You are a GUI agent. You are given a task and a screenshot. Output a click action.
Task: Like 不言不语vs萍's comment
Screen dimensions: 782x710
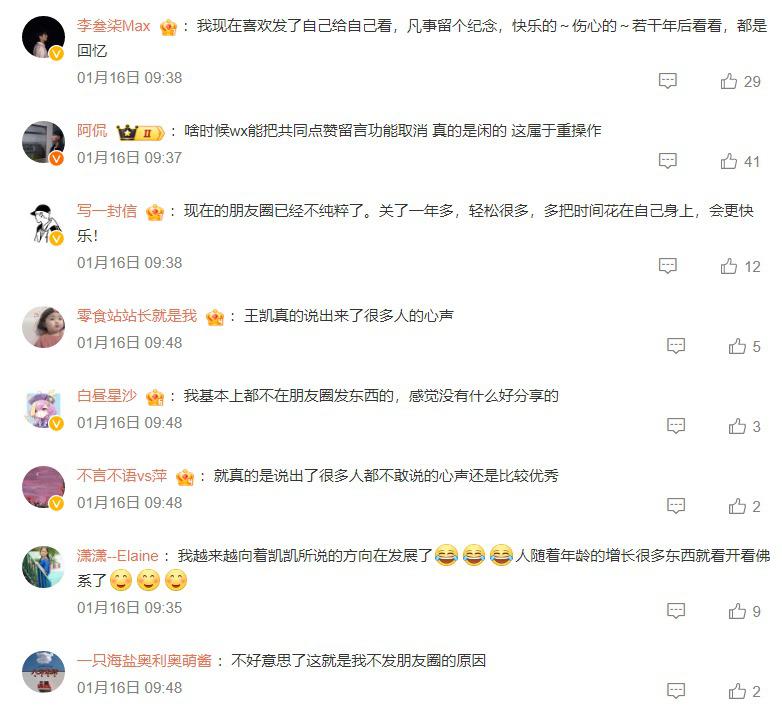point(744,506)
